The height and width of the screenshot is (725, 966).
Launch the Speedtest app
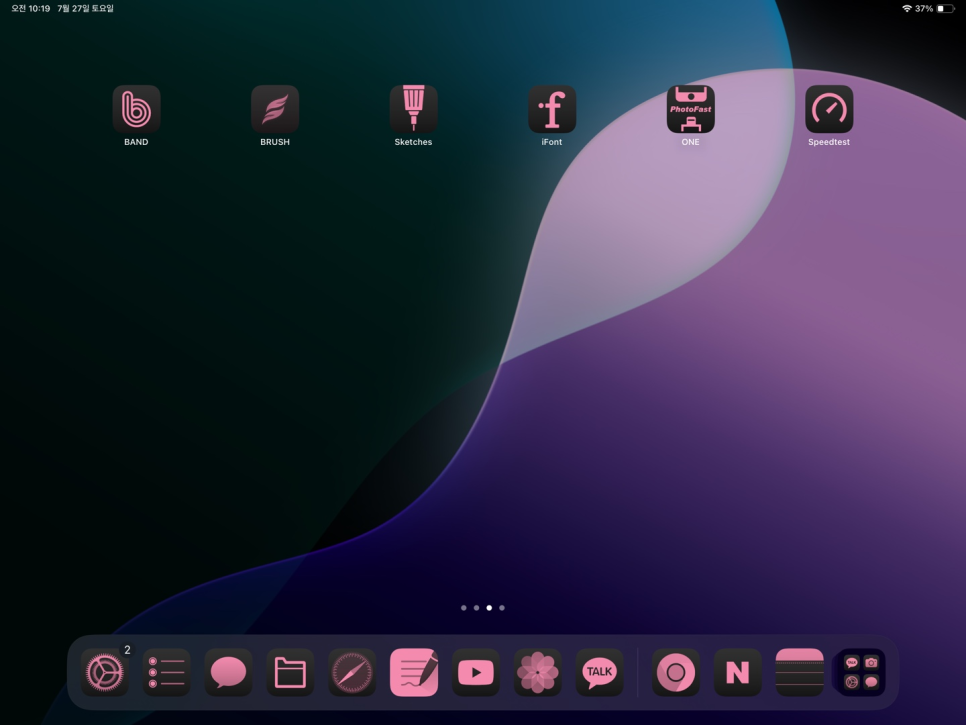(x=829, y=109)
